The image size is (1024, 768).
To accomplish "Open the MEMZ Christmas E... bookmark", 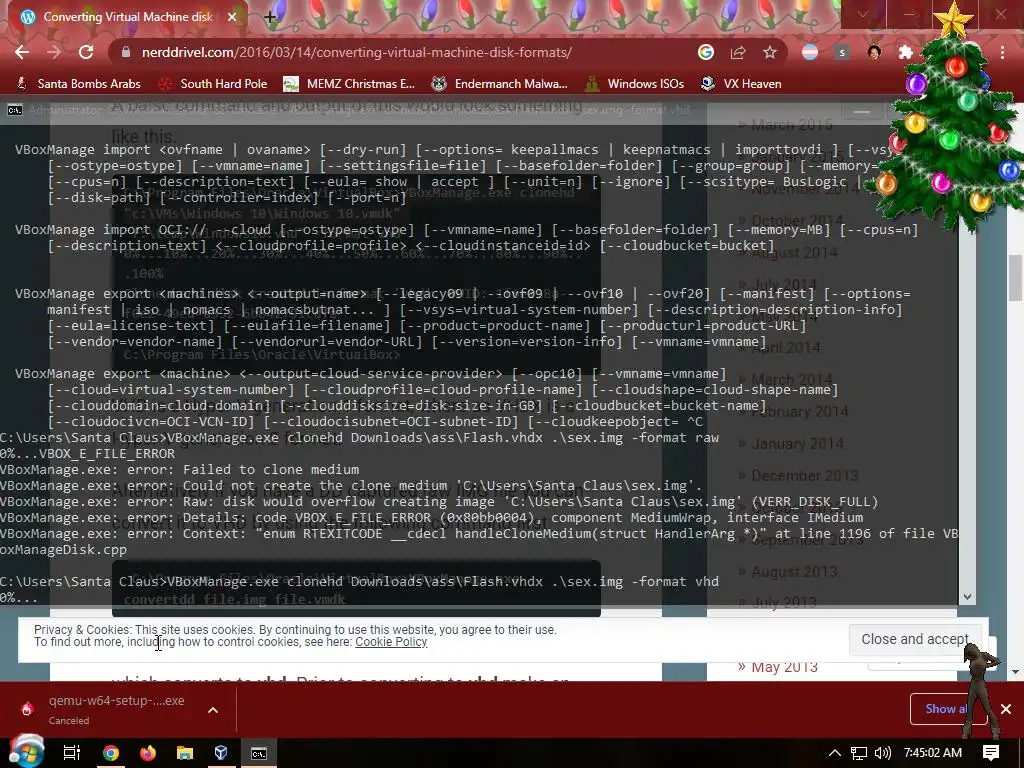I will (x=349, y=84).
